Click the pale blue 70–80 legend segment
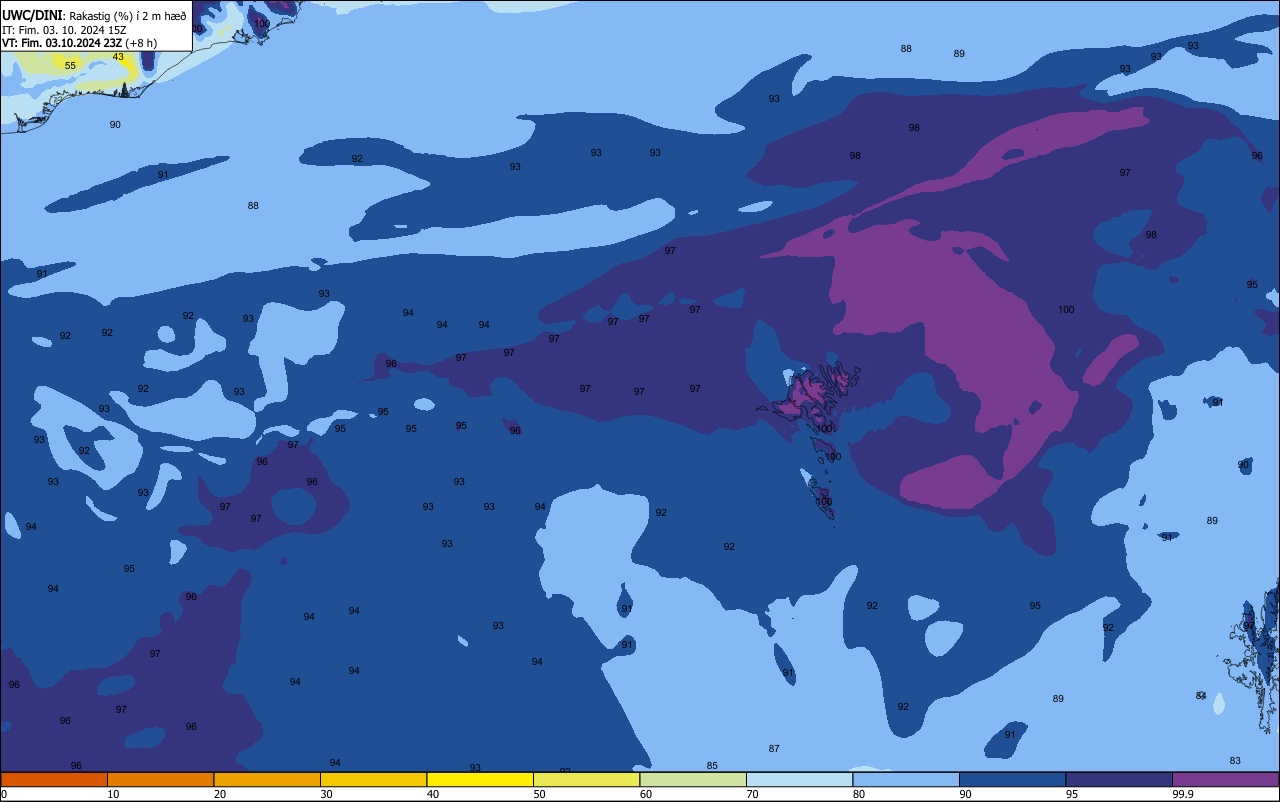Viewport: 1280px width, 802px height. [799, 779]
